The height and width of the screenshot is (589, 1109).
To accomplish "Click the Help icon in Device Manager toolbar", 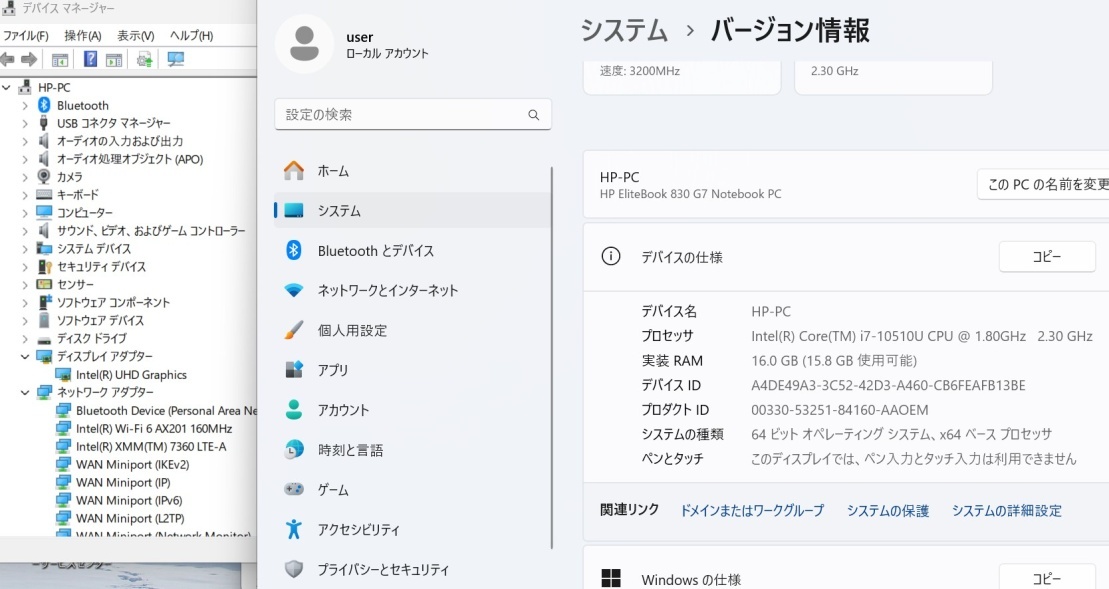I will coord(92,59).
